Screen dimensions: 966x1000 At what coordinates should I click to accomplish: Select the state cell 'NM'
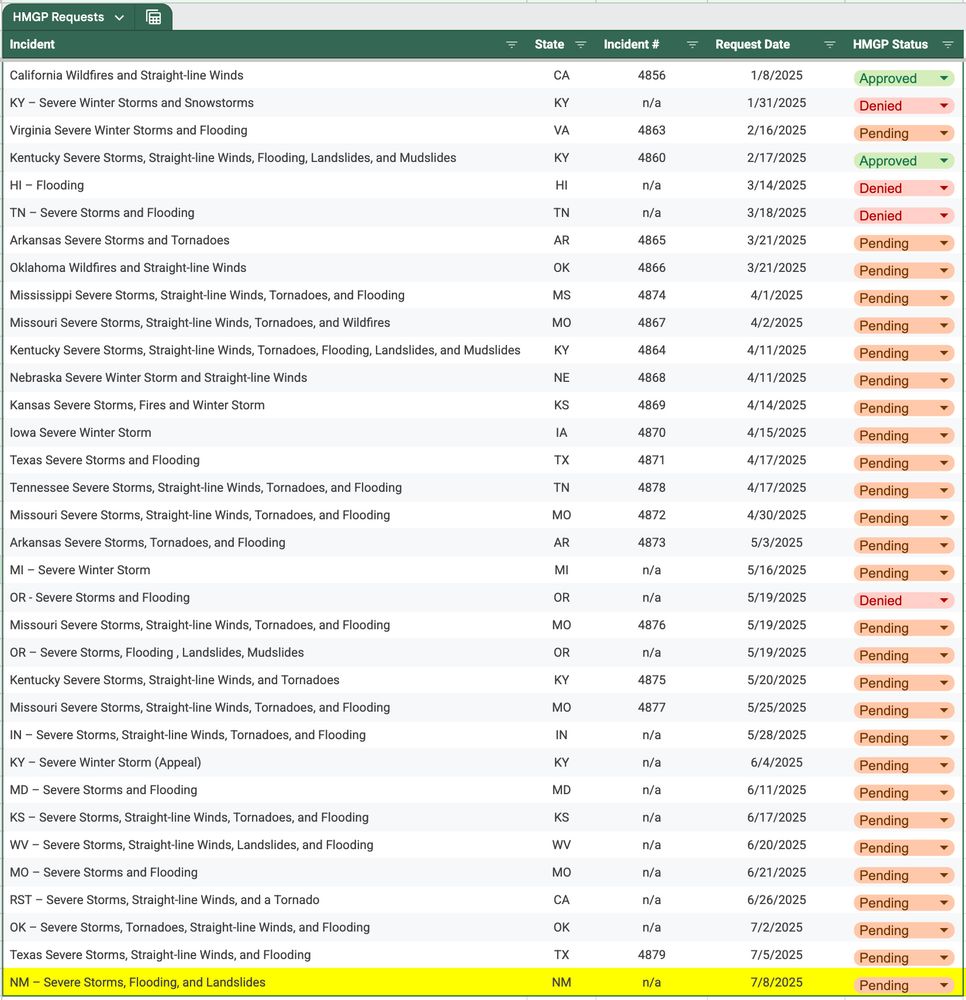click(x=561, y=982)
